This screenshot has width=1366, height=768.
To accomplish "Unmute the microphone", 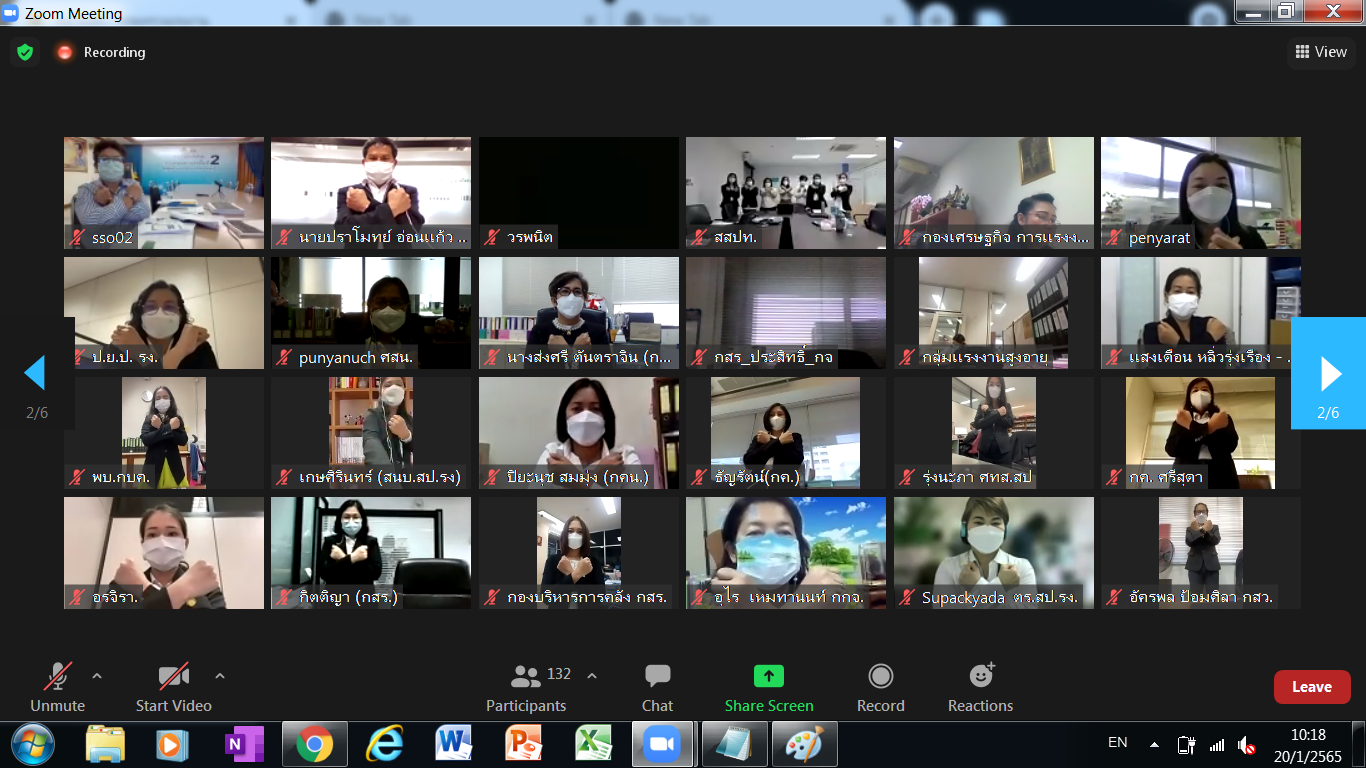I will (57, 687).
